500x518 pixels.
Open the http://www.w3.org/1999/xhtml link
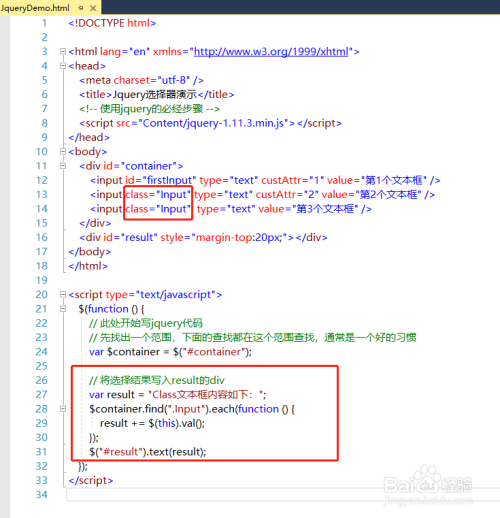click(271, 52)
